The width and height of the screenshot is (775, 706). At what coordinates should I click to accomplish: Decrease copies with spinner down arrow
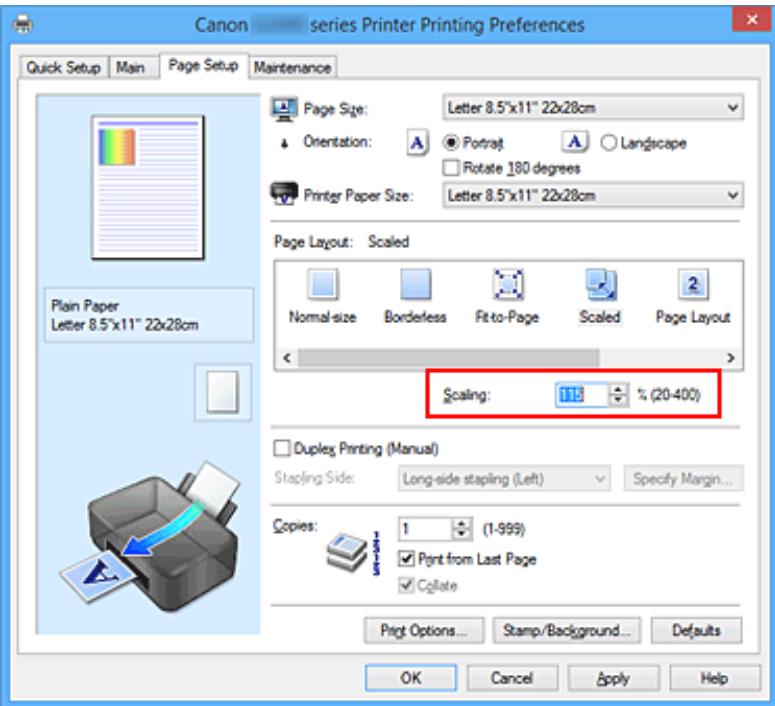(462, 534)
